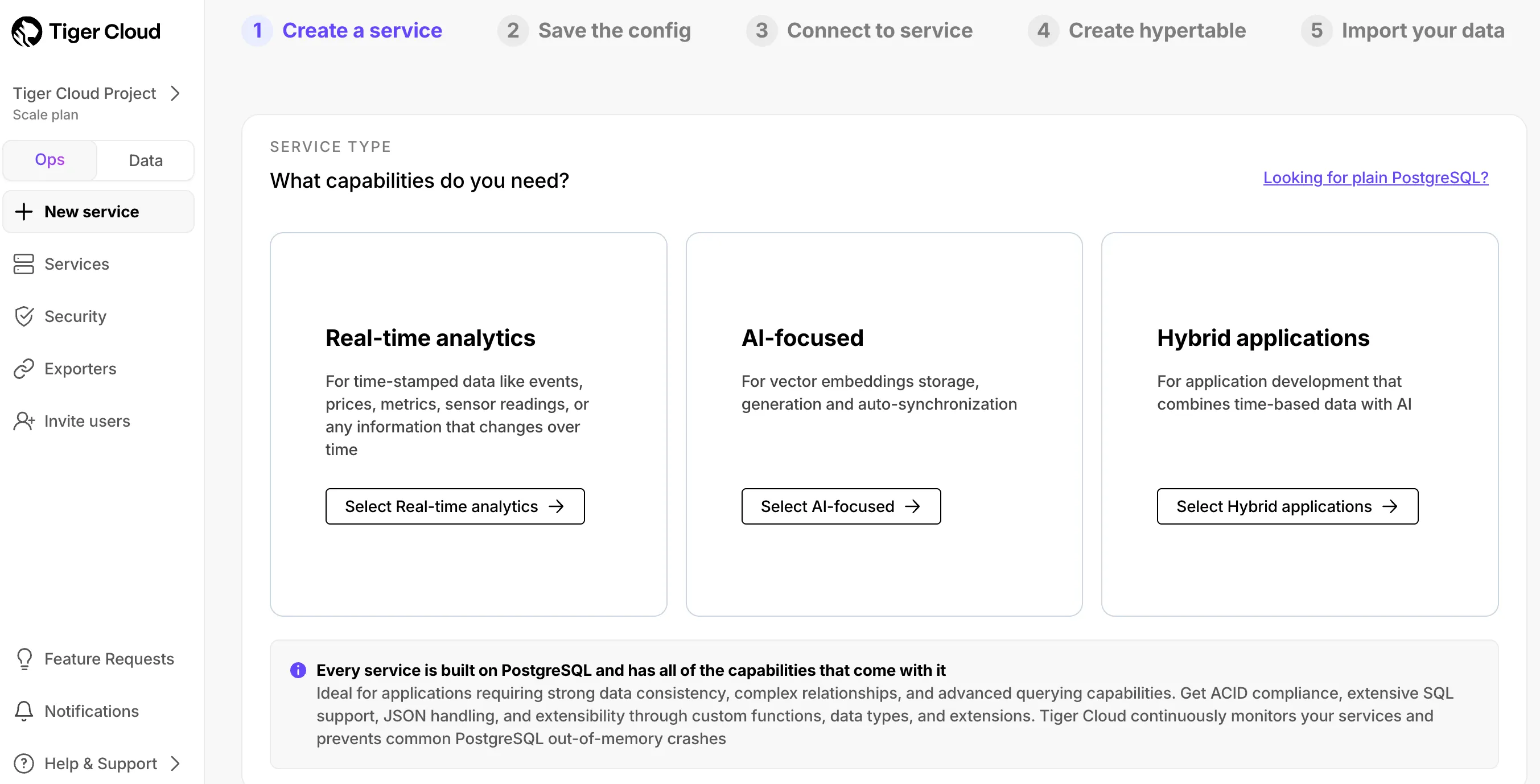Click the SERVICE TYPE section label

tap(331, 147)
